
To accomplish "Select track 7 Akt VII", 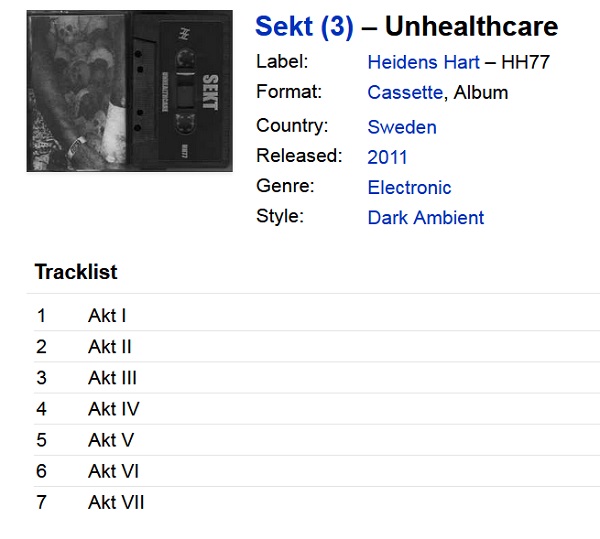I will (317, 502).
